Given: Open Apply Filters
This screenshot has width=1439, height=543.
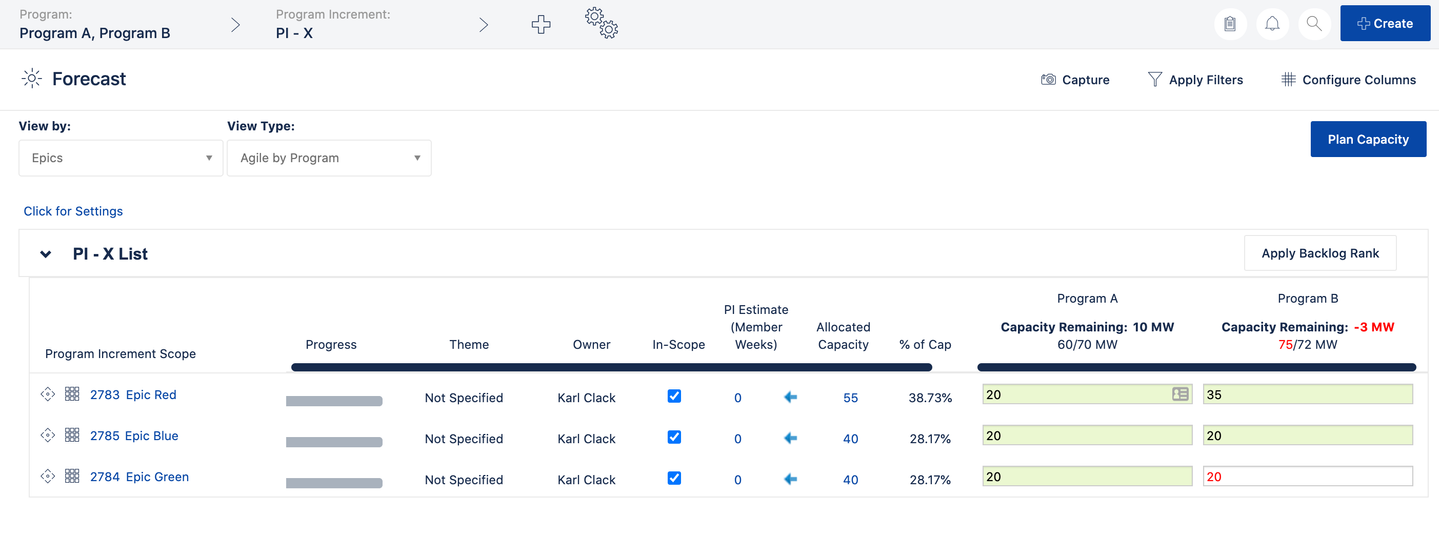Looking at the screenshot, I should coord(1195,80).
